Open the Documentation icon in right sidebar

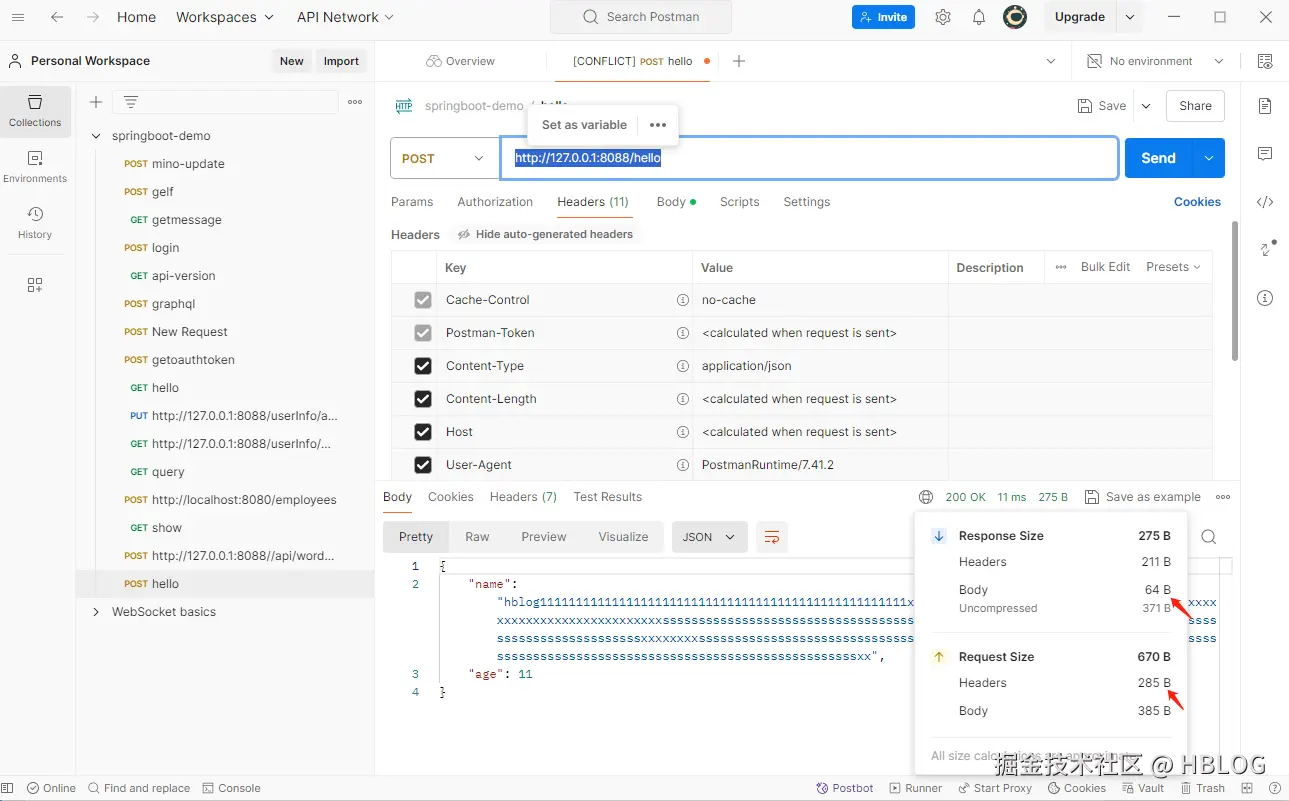click(x=1265, y=106)
